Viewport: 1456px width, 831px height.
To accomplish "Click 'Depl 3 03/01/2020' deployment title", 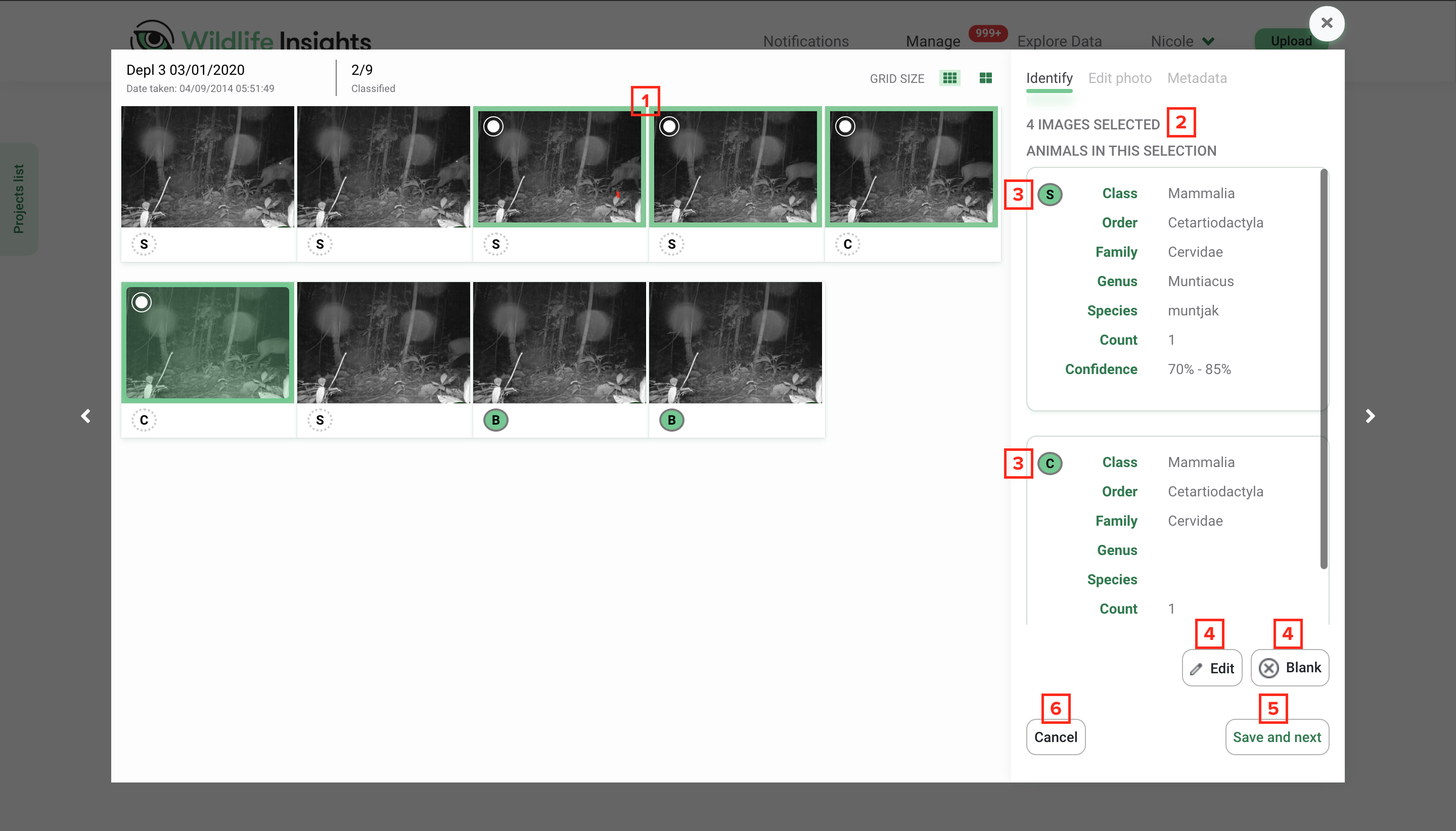I will [x=186, y=70].
